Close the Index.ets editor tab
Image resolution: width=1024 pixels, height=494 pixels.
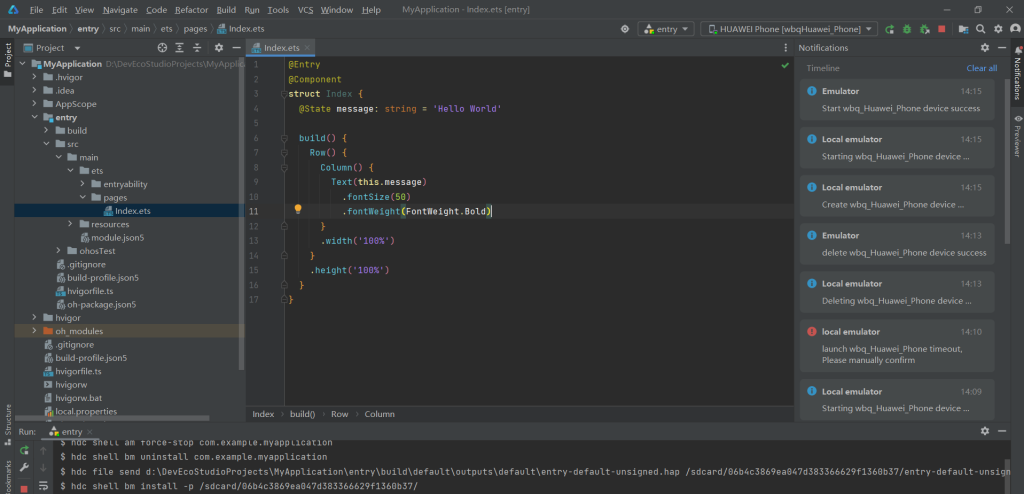[307, 48]
